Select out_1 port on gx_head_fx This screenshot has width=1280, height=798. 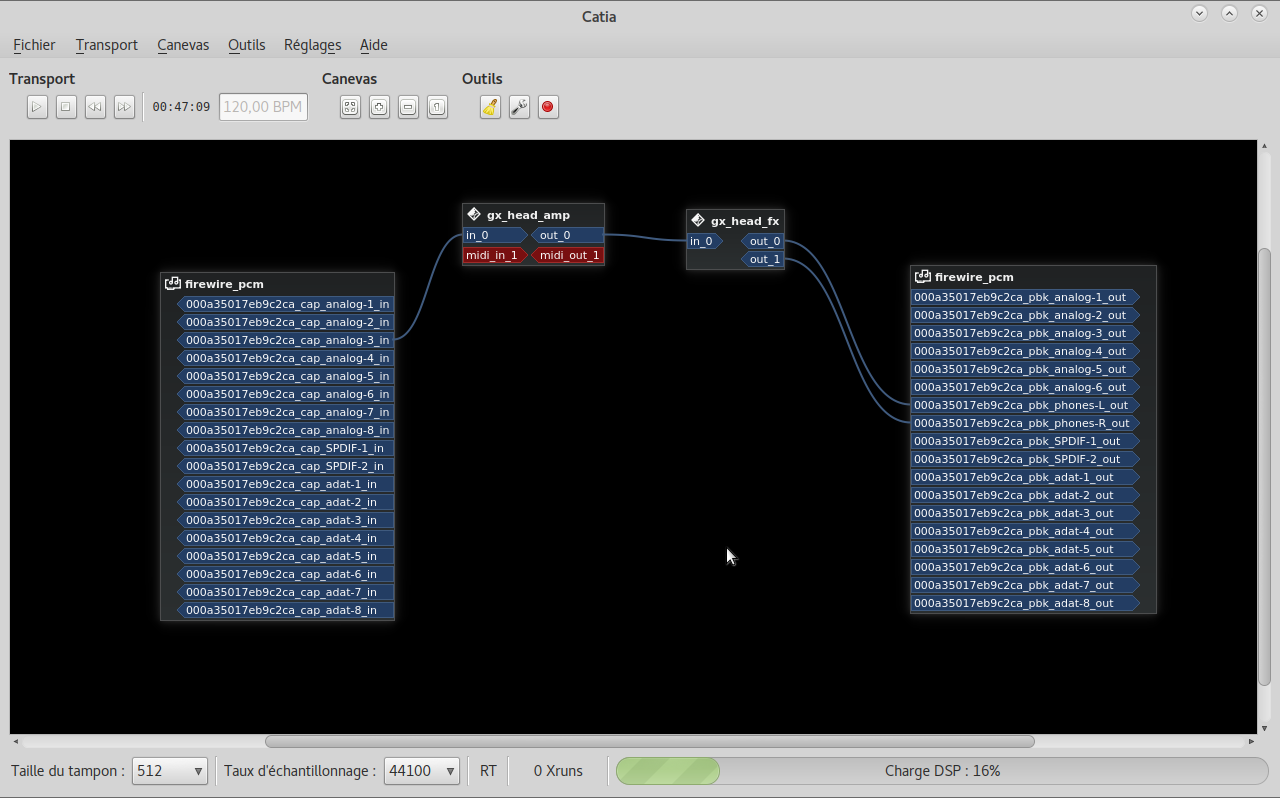[x=762, y=260]
